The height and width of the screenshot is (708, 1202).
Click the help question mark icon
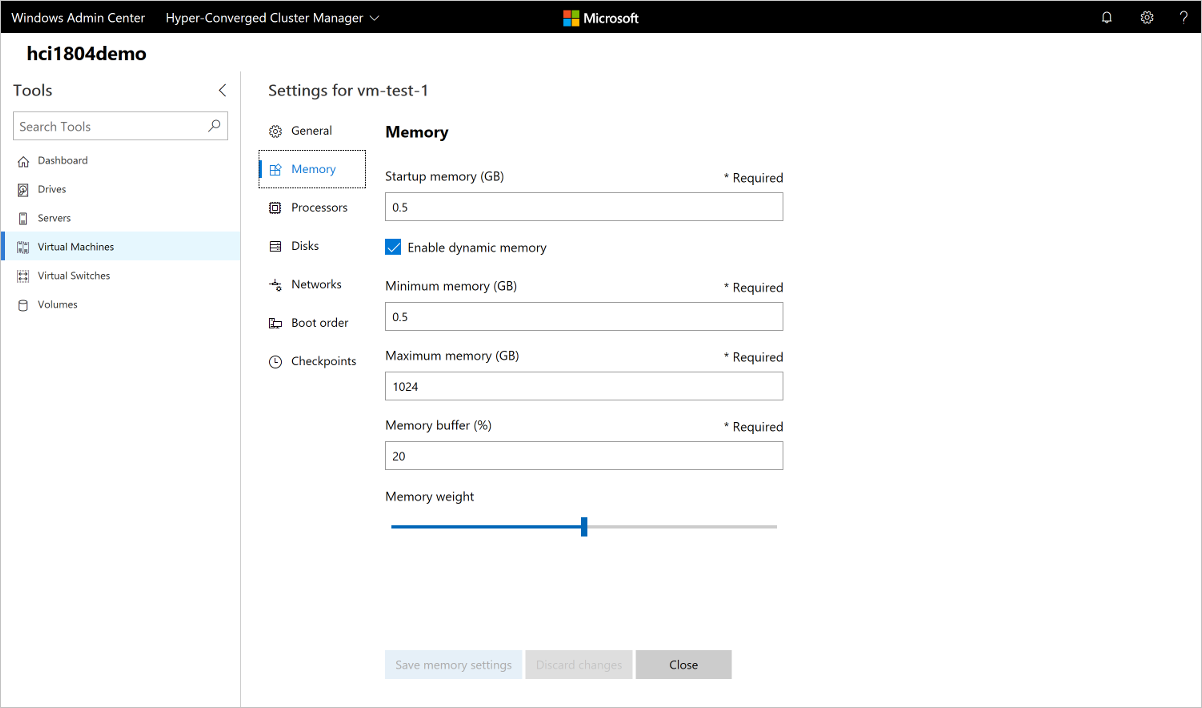pos(1183,17)
